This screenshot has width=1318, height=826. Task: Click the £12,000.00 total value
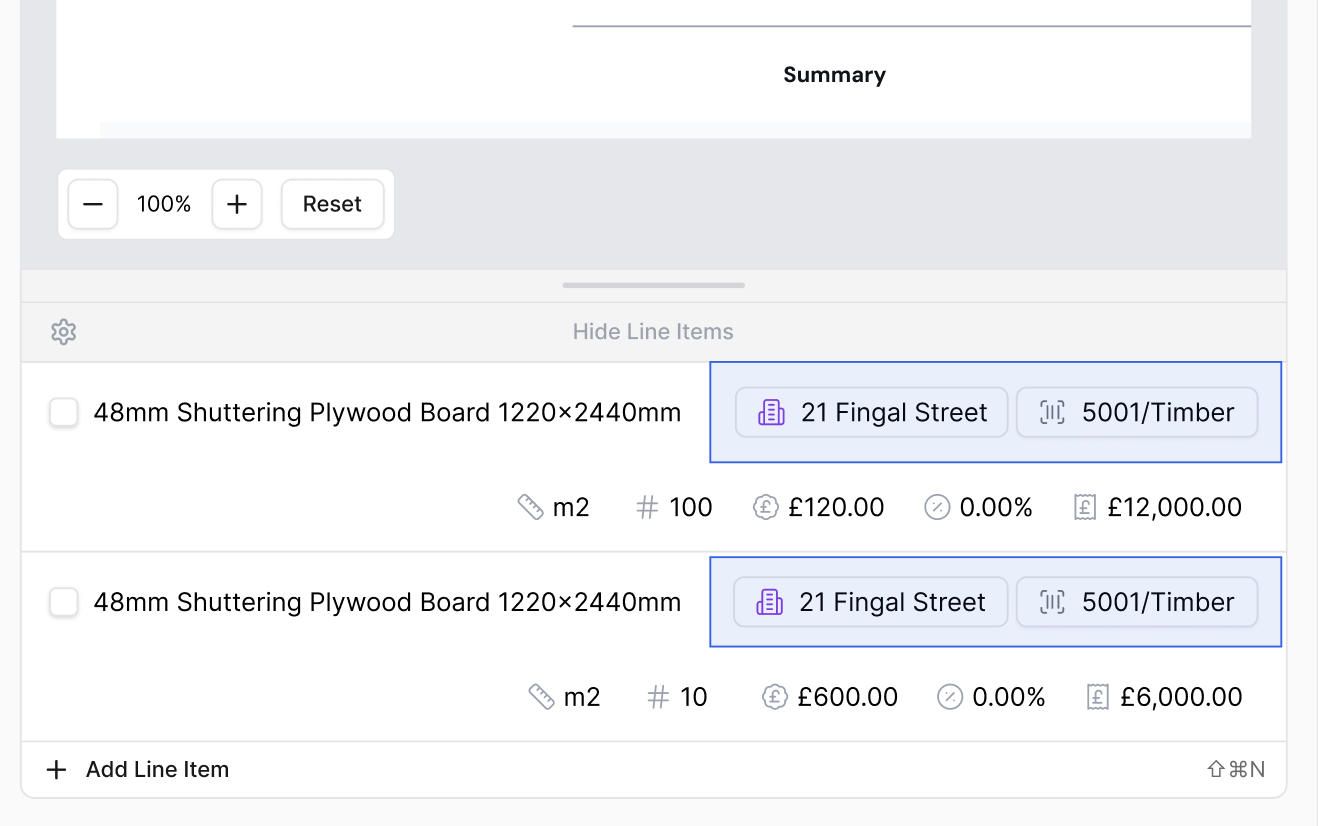pos(1174,508)
